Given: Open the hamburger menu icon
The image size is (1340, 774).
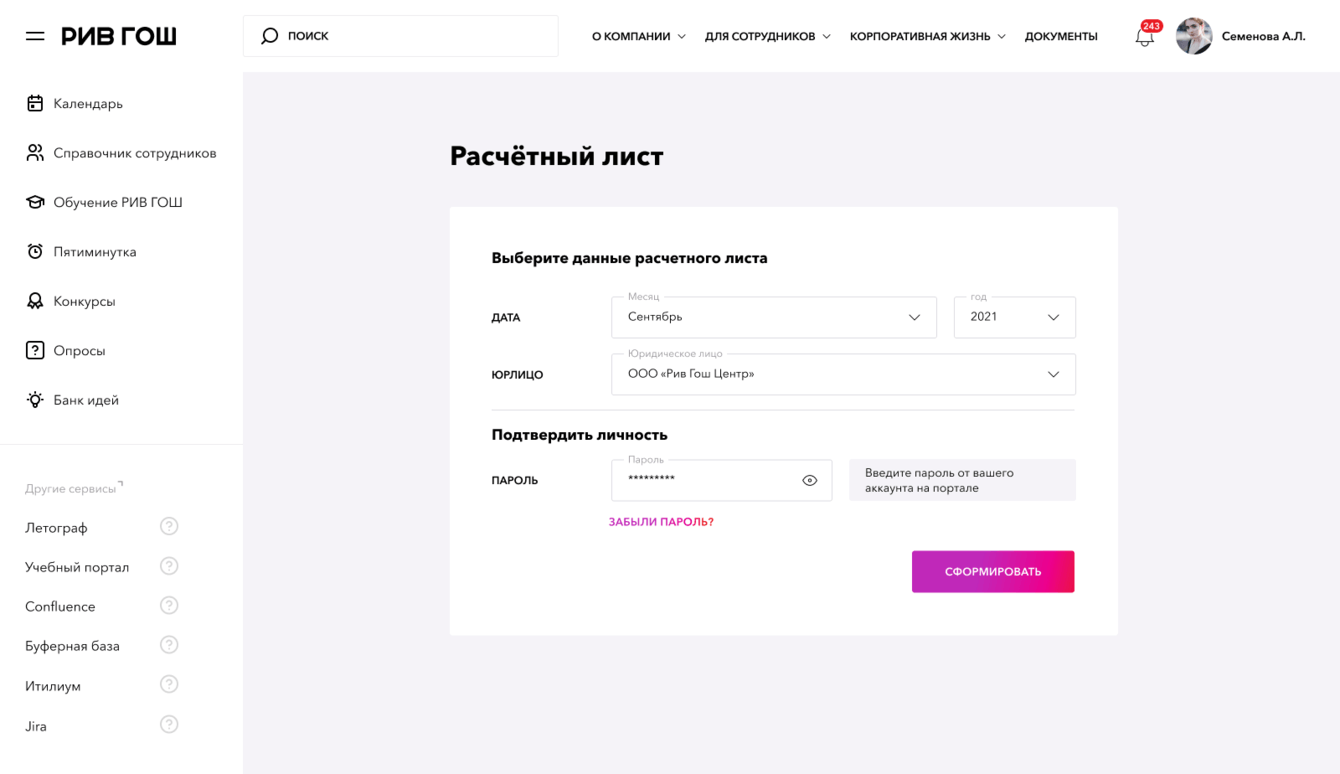Looking at the screenshot, I should (x=35, y=36).
